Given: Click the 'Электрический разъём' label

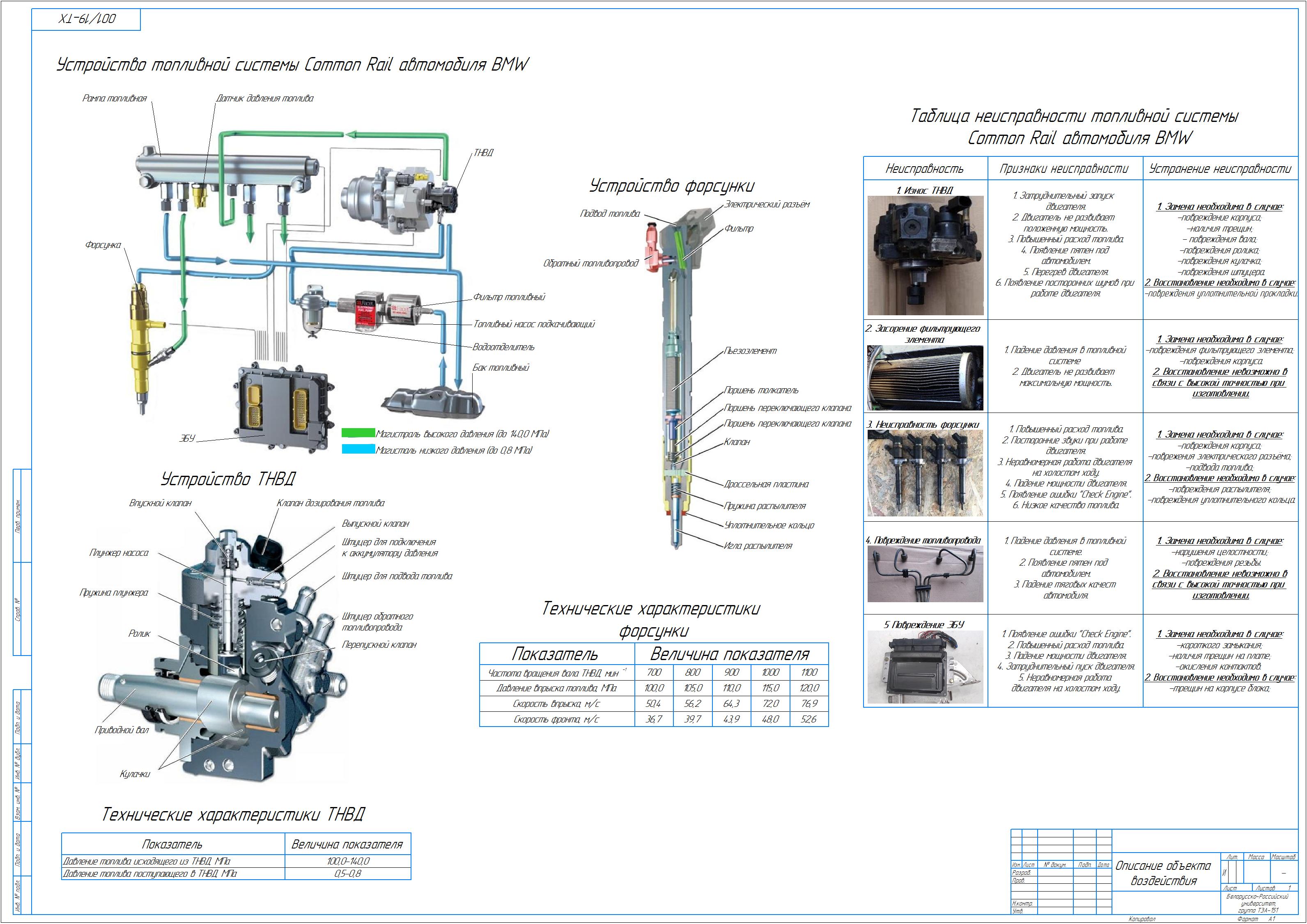Looking at the screenshot, I should 767,204.
